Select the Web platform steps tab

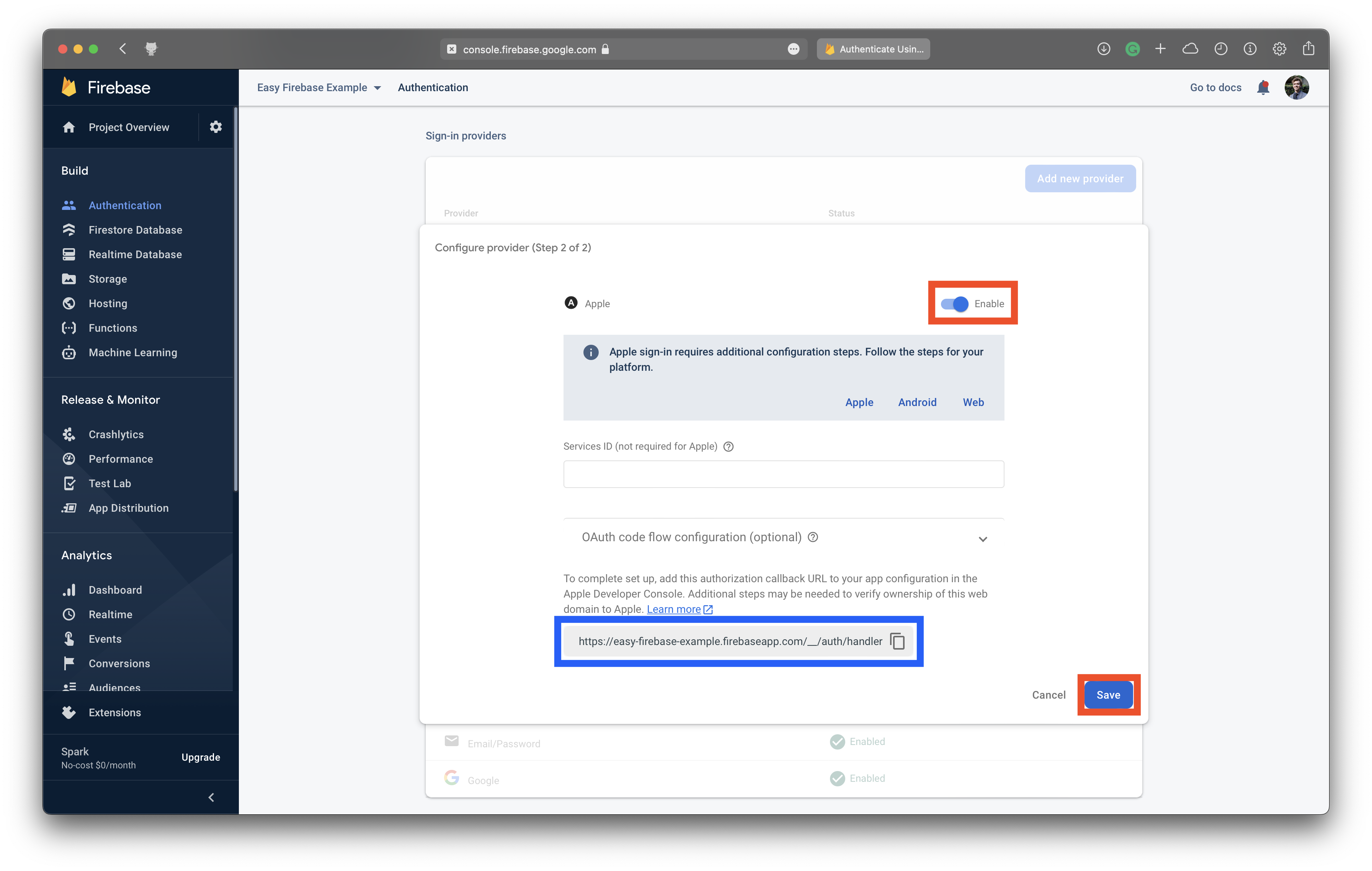point(973,402)
